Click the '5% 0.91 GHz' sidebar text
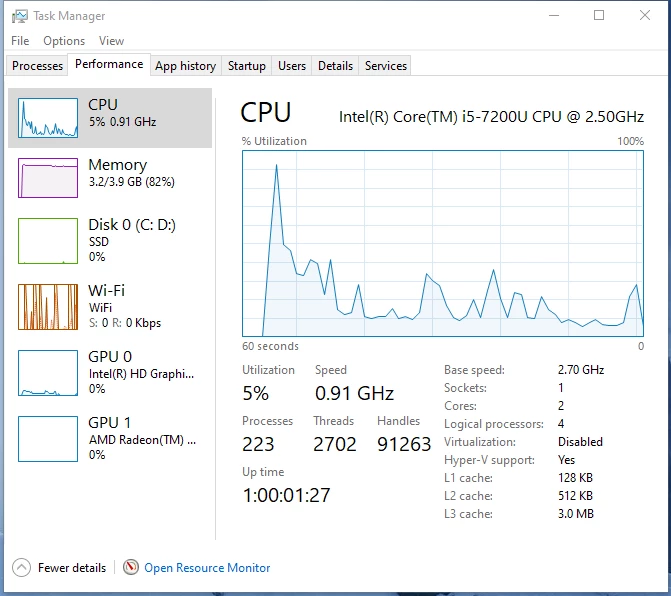This screenshot has width=671, height=596. click(x=122, y=122)
